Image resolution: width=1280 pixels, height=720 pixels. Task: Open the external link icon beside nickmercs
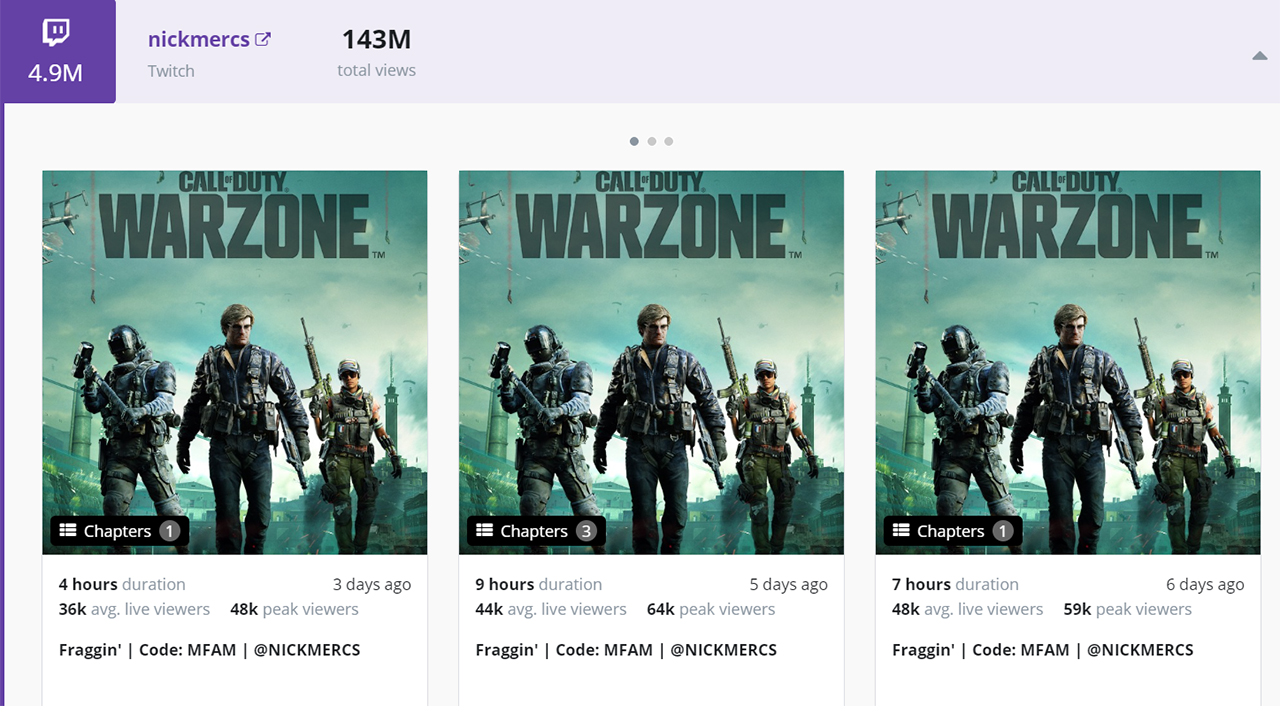pos(263,40)
